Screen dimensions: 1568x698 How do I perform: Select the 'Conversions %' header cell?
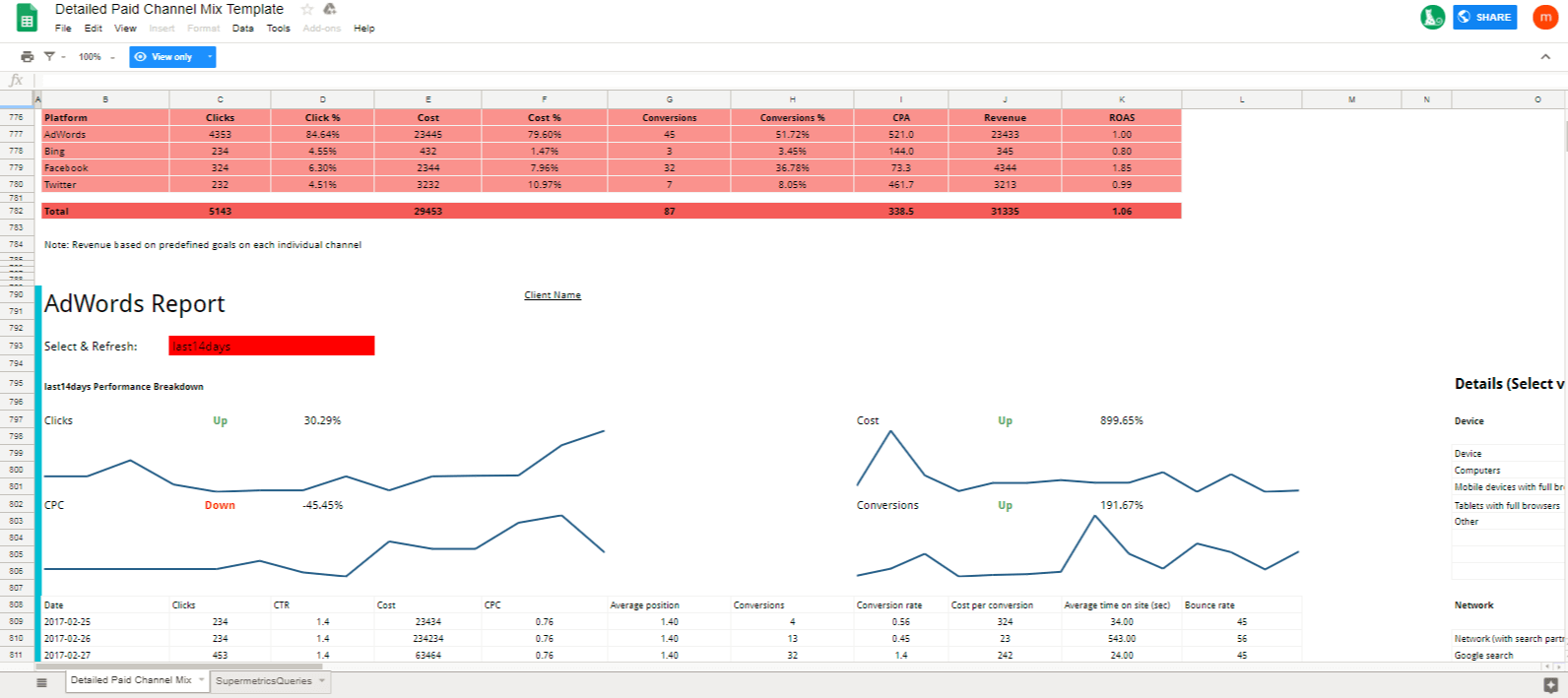click(x=792, y=117)
